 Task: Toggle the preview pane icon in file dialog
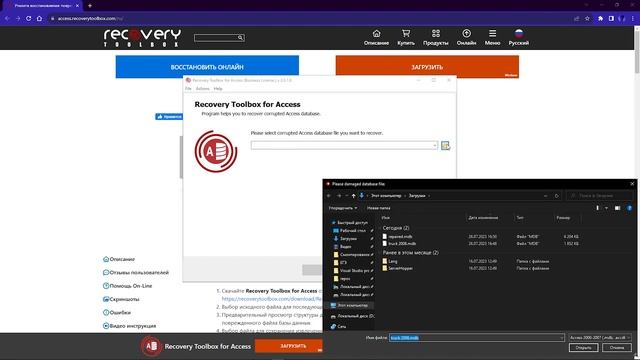coord(618,208)
